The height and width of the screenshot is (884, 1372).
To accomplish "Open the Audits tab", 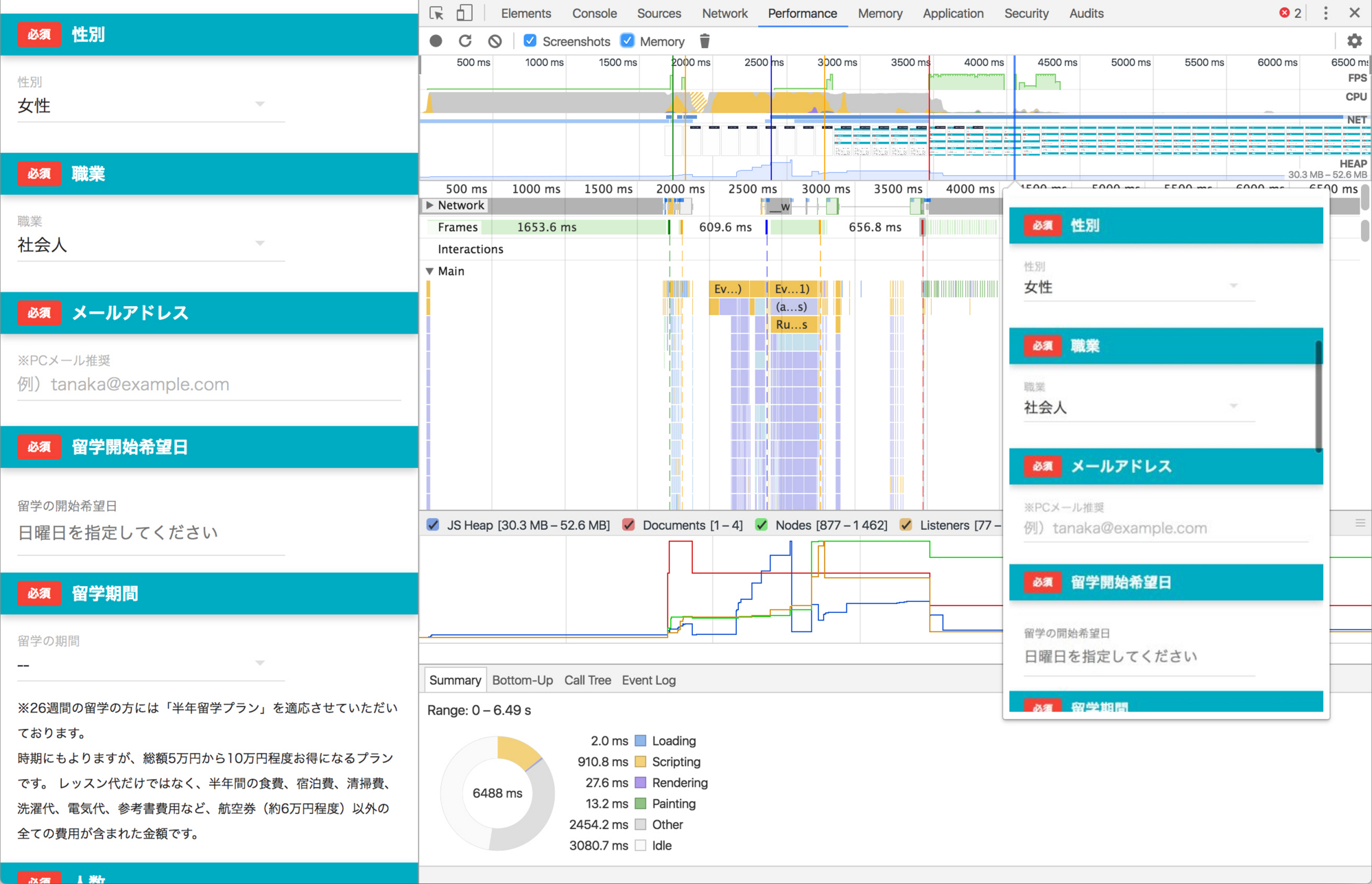I will coord(1086,13).
